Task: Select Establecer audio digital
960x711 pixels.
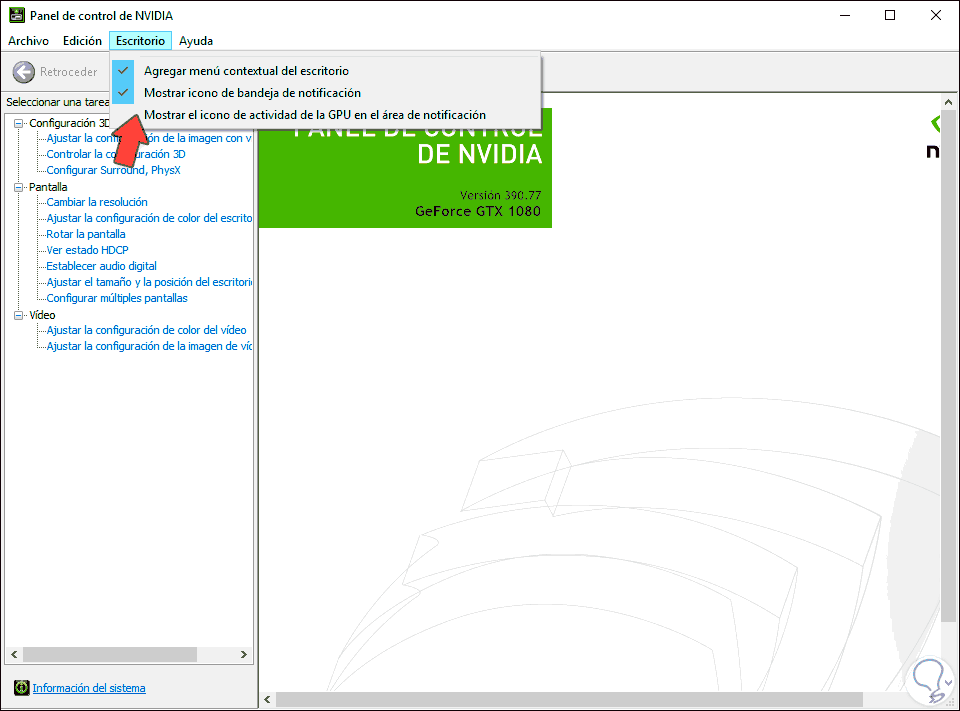Action: point(102,266)
